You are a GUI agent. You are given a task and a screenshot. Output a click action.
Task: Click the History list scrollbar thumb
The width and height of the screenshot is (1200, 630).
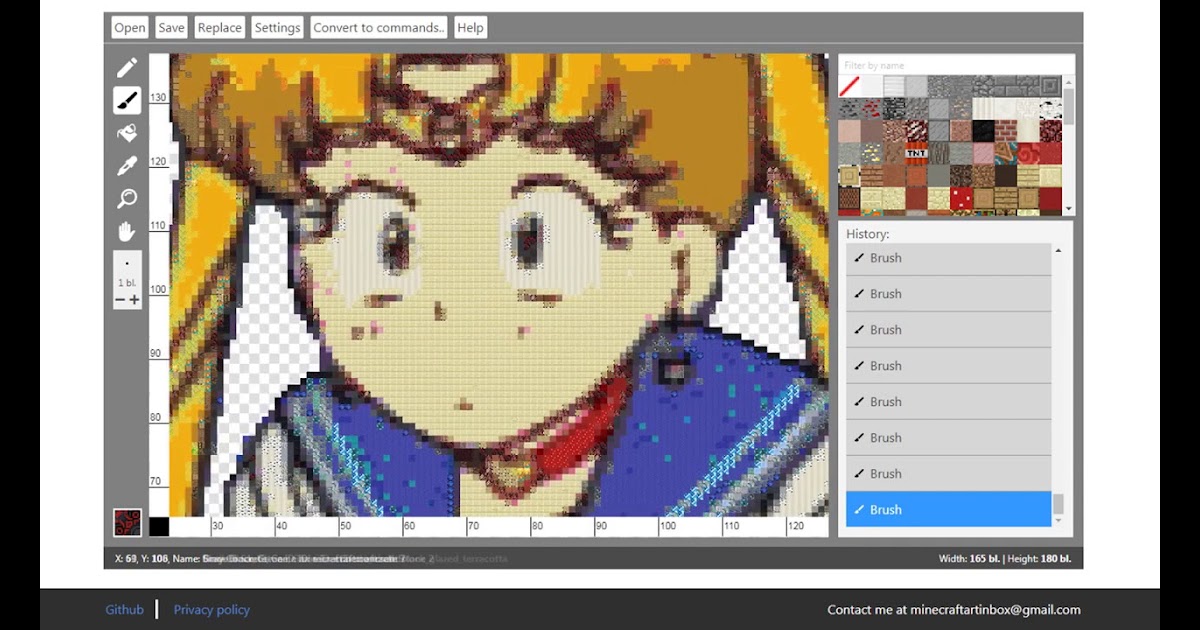pos(1058,504)
